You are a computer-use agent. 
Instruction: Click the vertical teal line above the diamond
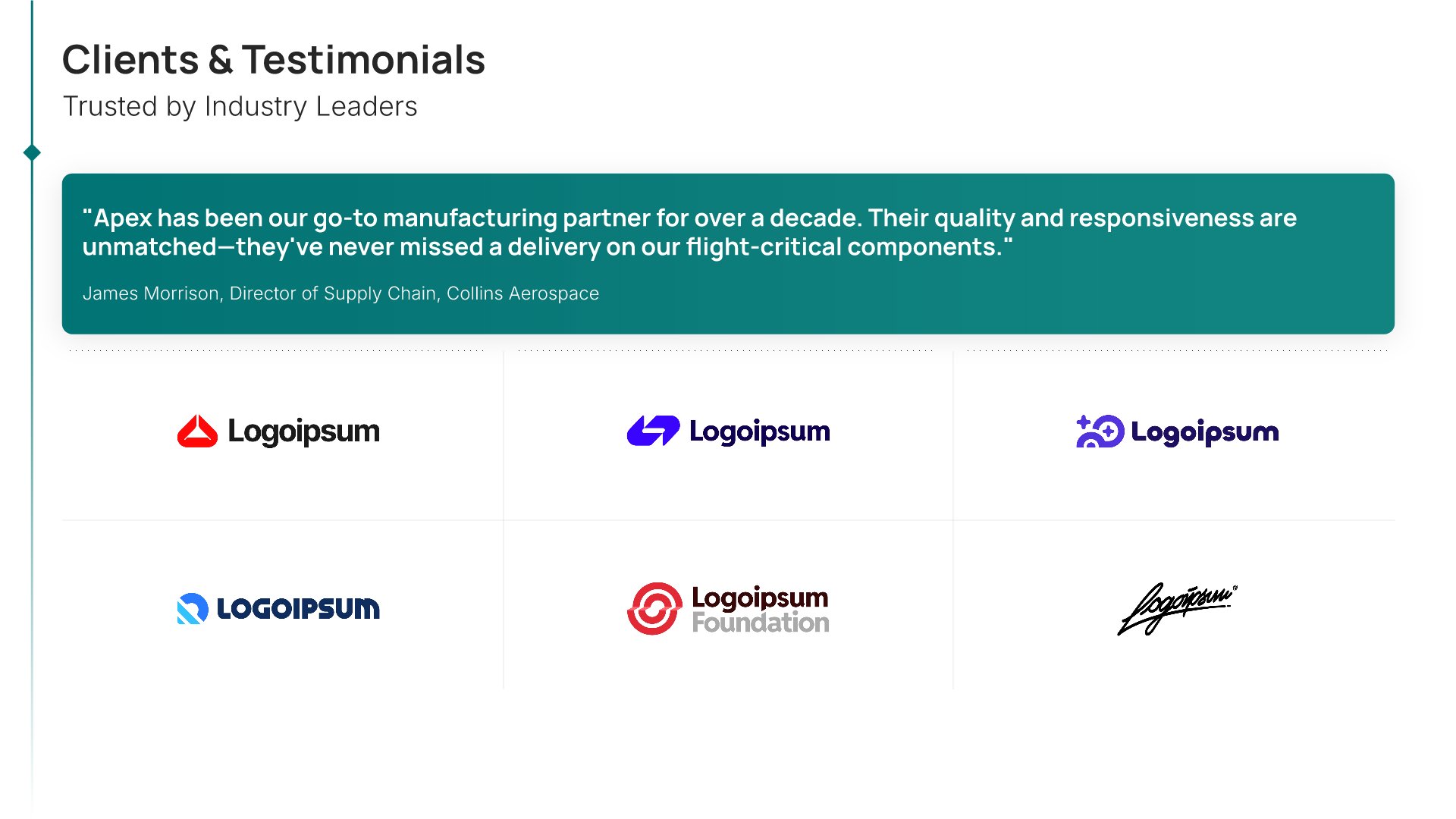click(32, 76)
